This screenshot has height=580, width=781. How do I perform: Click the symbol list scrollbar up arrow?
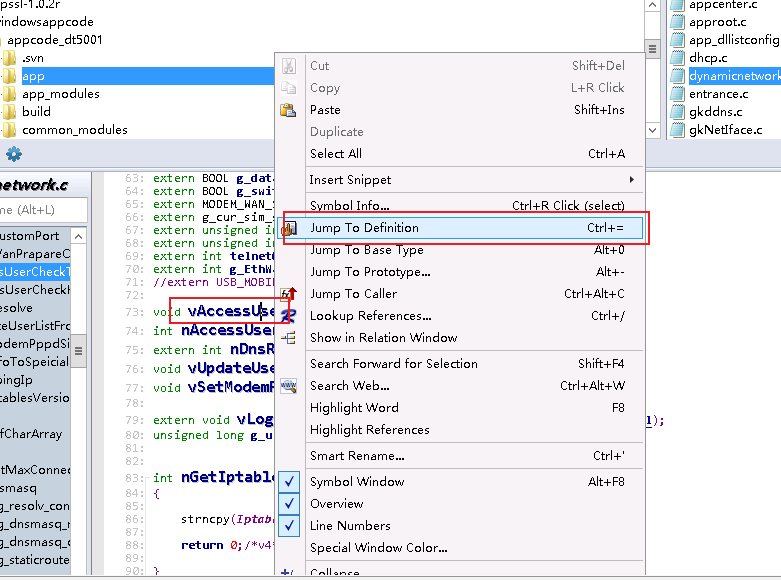78,236
